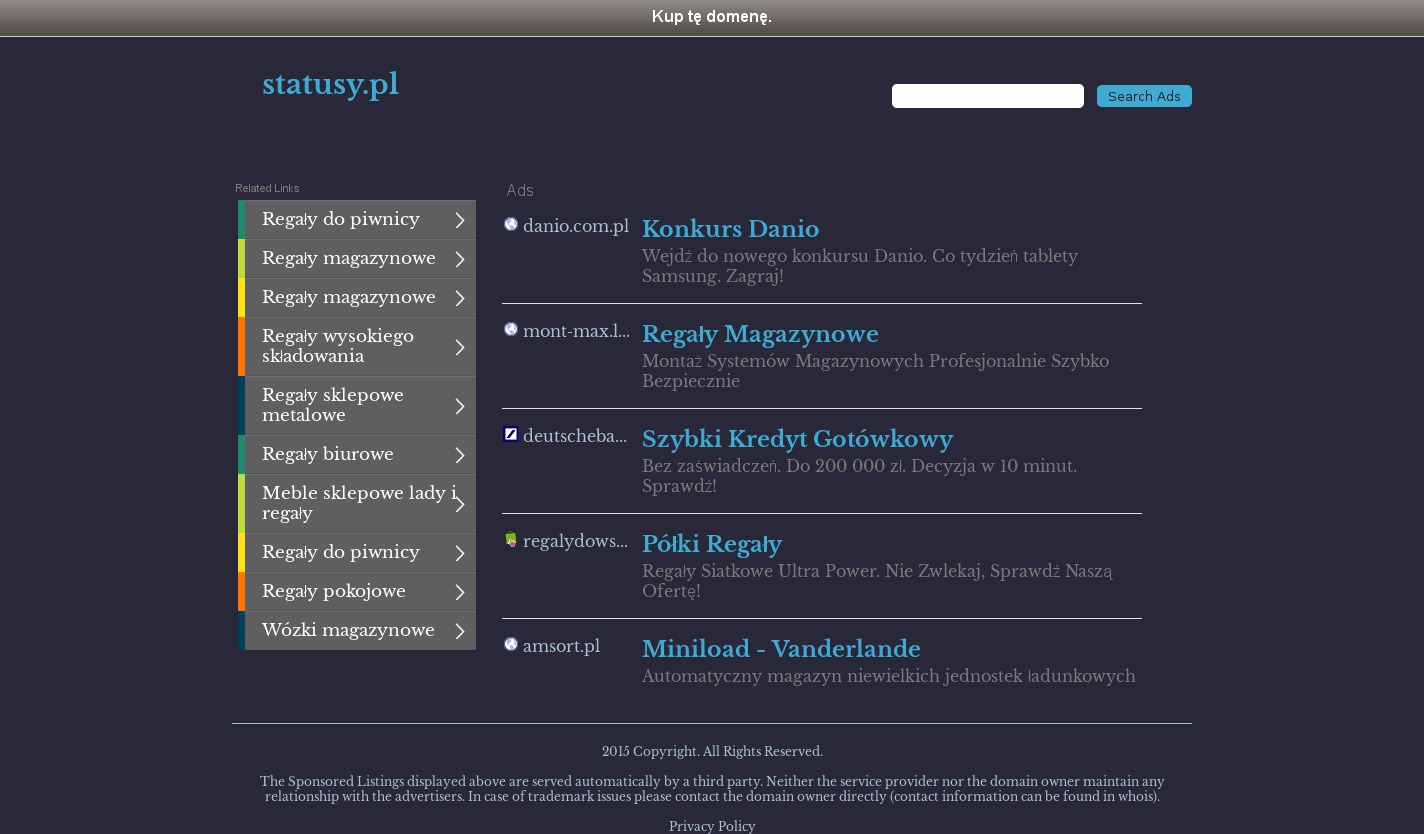Click the Kup tę domenę banner

pyautogui.click(x=711, y=17)
